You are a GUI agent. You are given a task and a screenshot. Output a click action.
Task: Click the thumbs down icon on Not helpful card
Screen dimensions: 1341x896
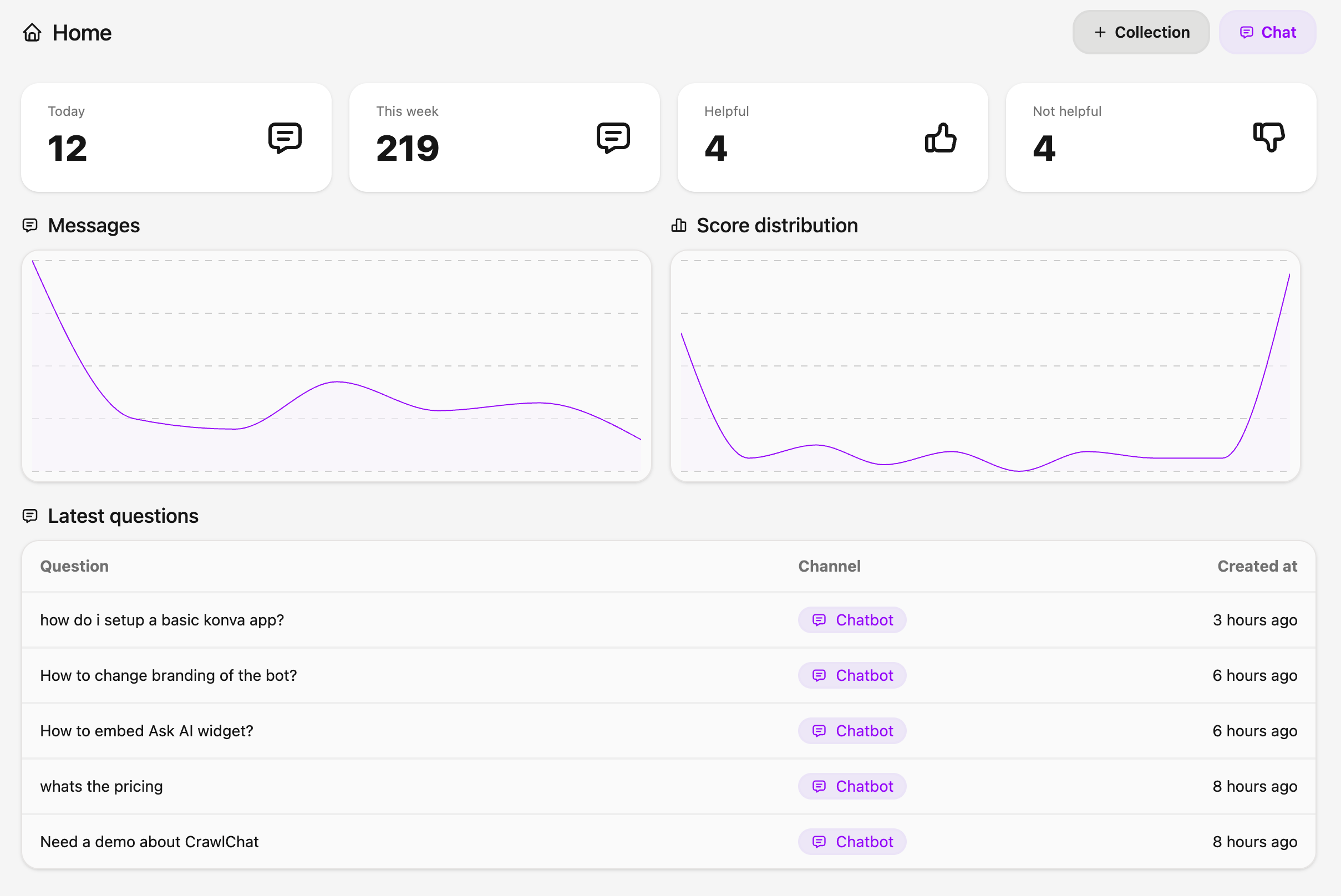(x=1268, y=137)
